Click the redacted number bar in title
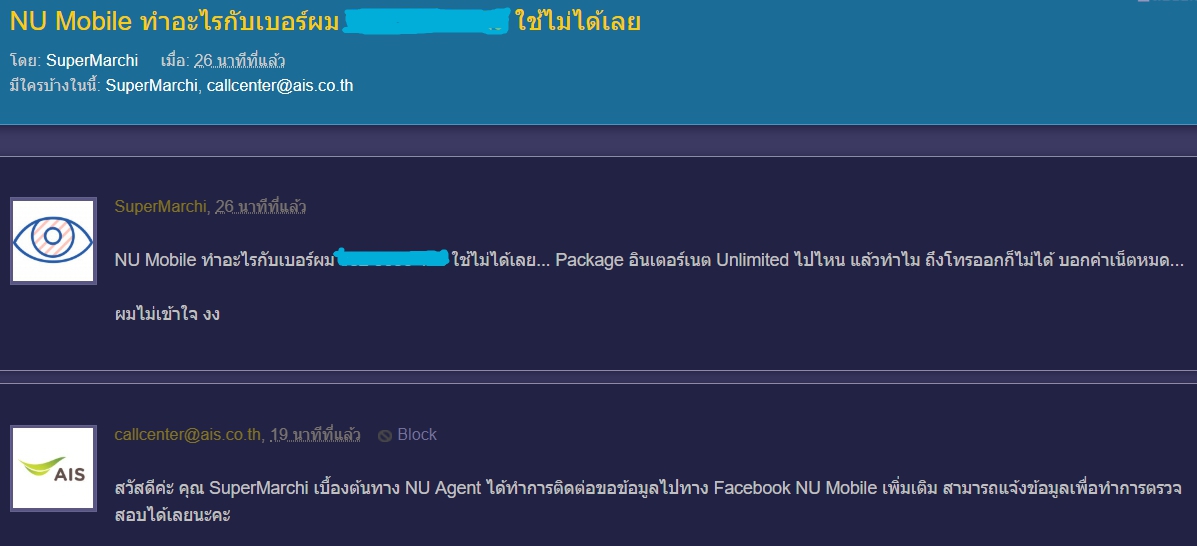Image resolution: width=1197 pixels, height=546 pixels. 426,21
